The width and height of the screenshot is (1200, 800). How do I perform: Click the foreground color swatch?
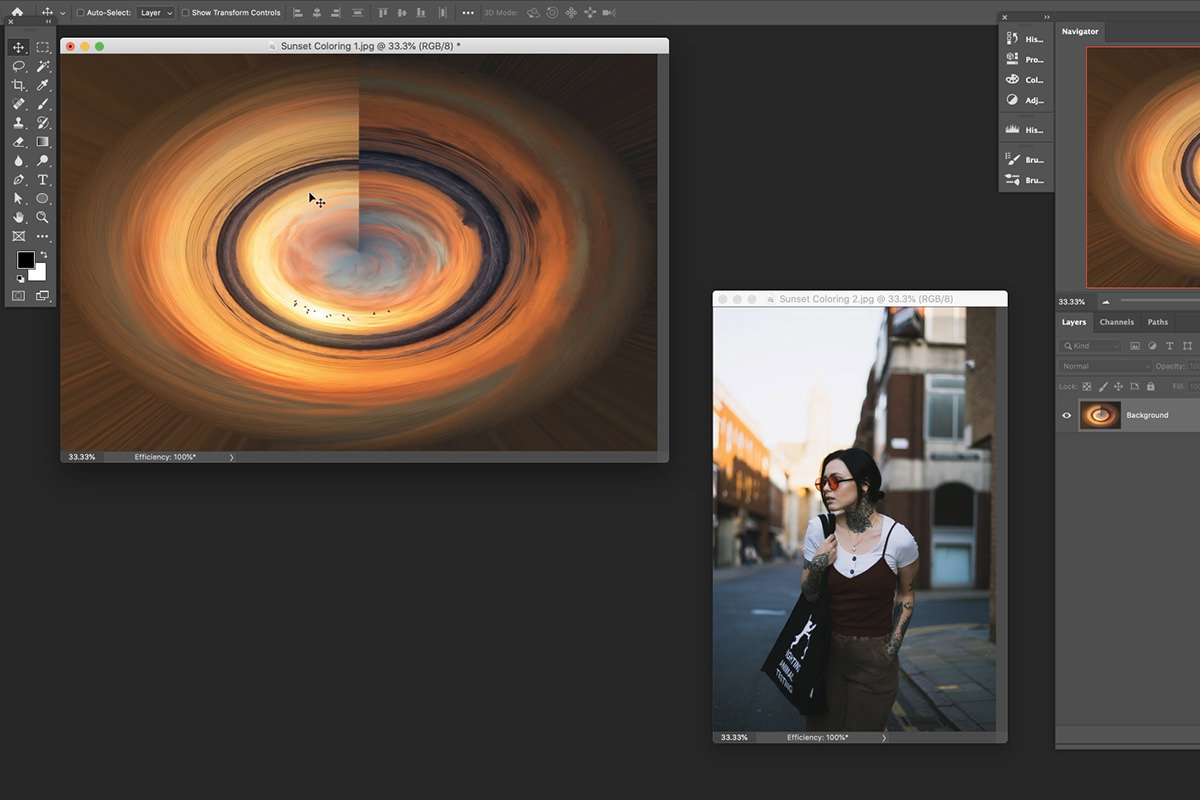25,262
